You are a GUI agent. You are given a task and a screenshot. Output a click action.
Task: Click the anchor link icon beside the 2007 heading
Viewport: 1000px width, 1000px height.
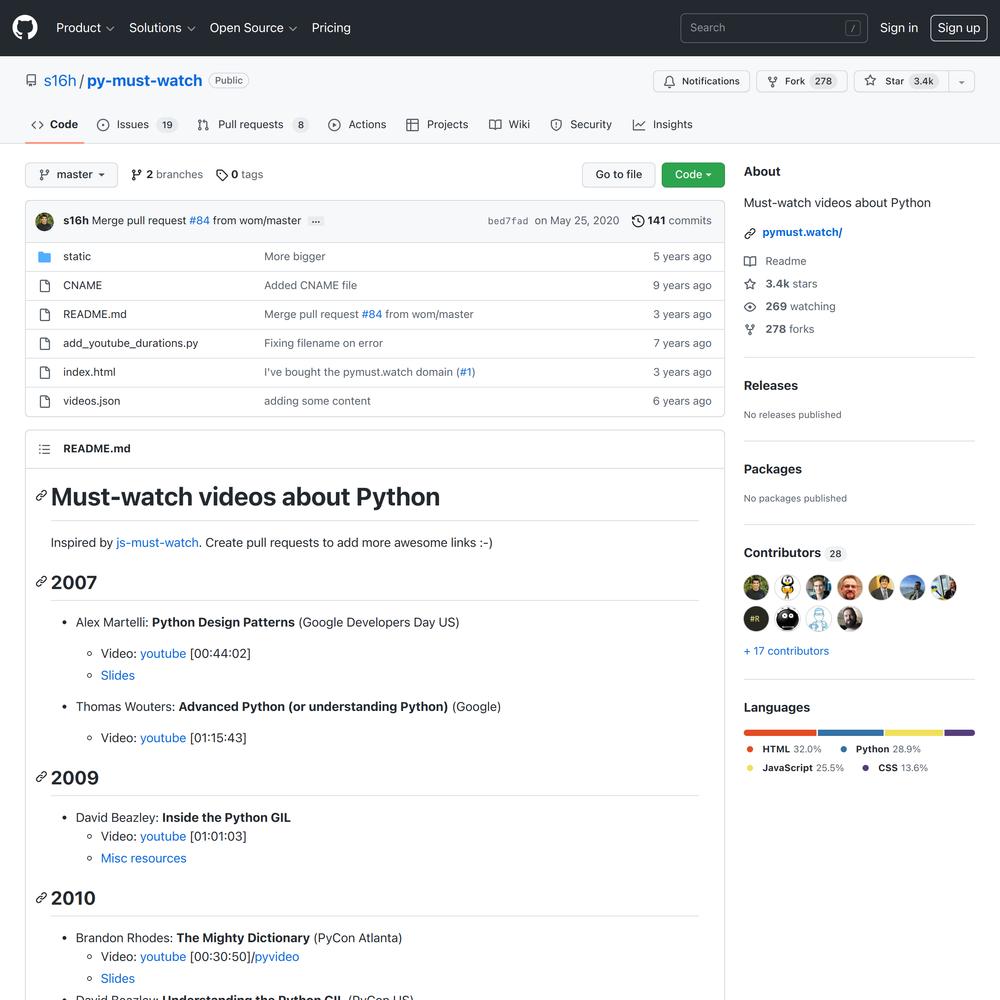click(41, 582)
